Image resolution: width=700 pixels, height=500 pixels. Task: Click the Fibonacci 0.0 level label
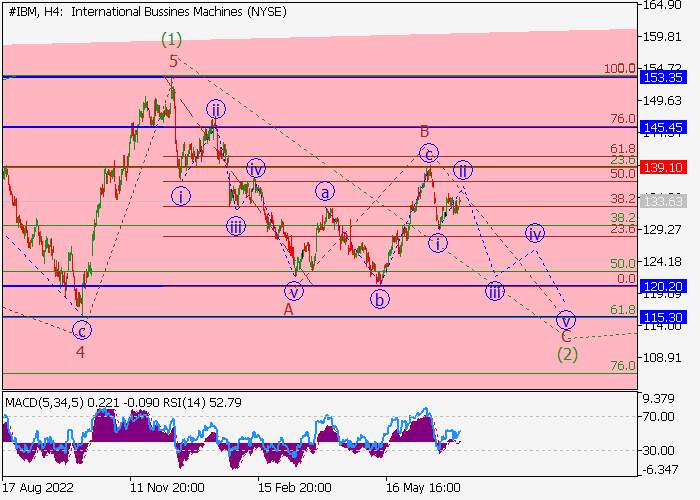[x=626, y=279]
